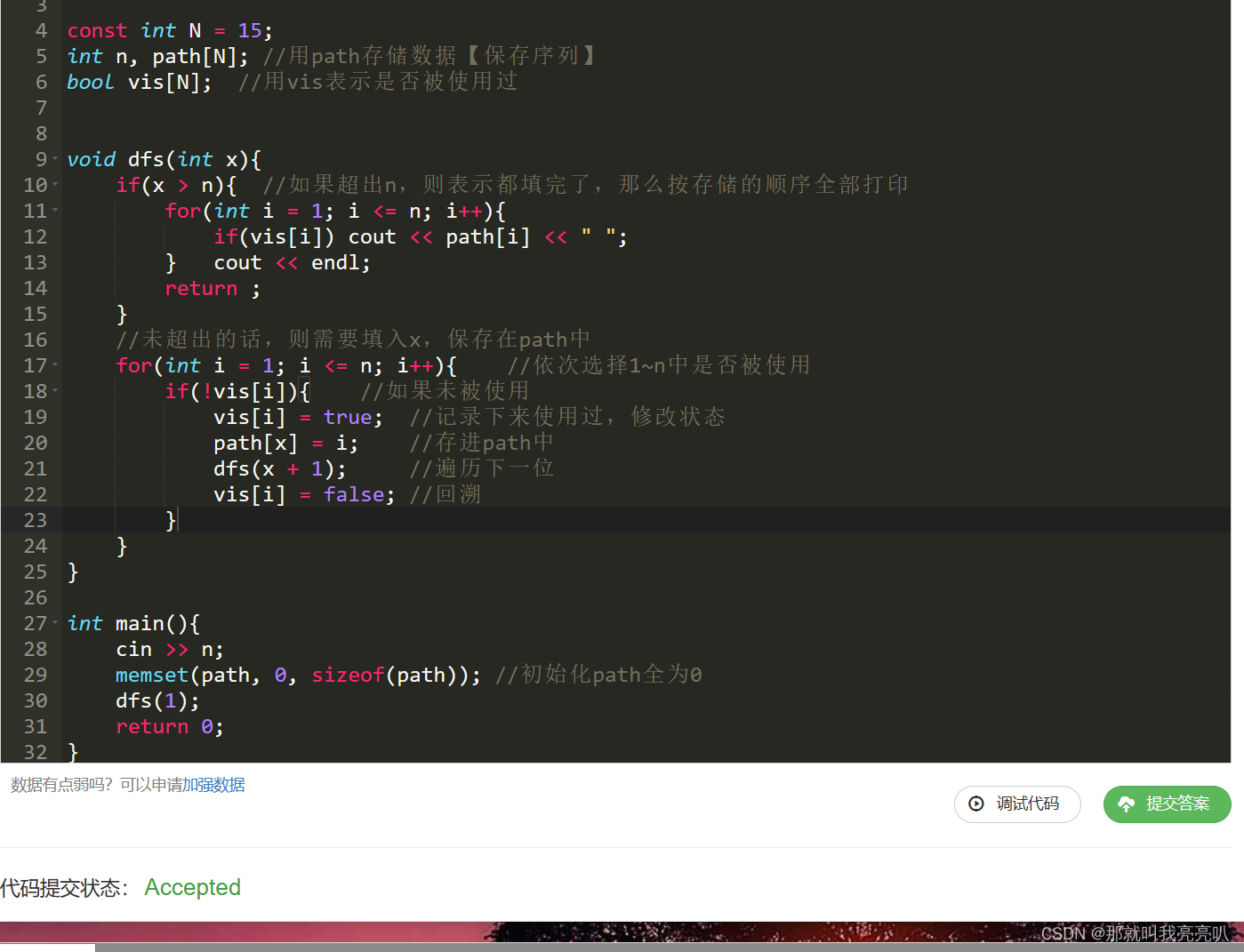Click the //回溯 comment
Screen dimensions: 1244x952
coord(445,494)
